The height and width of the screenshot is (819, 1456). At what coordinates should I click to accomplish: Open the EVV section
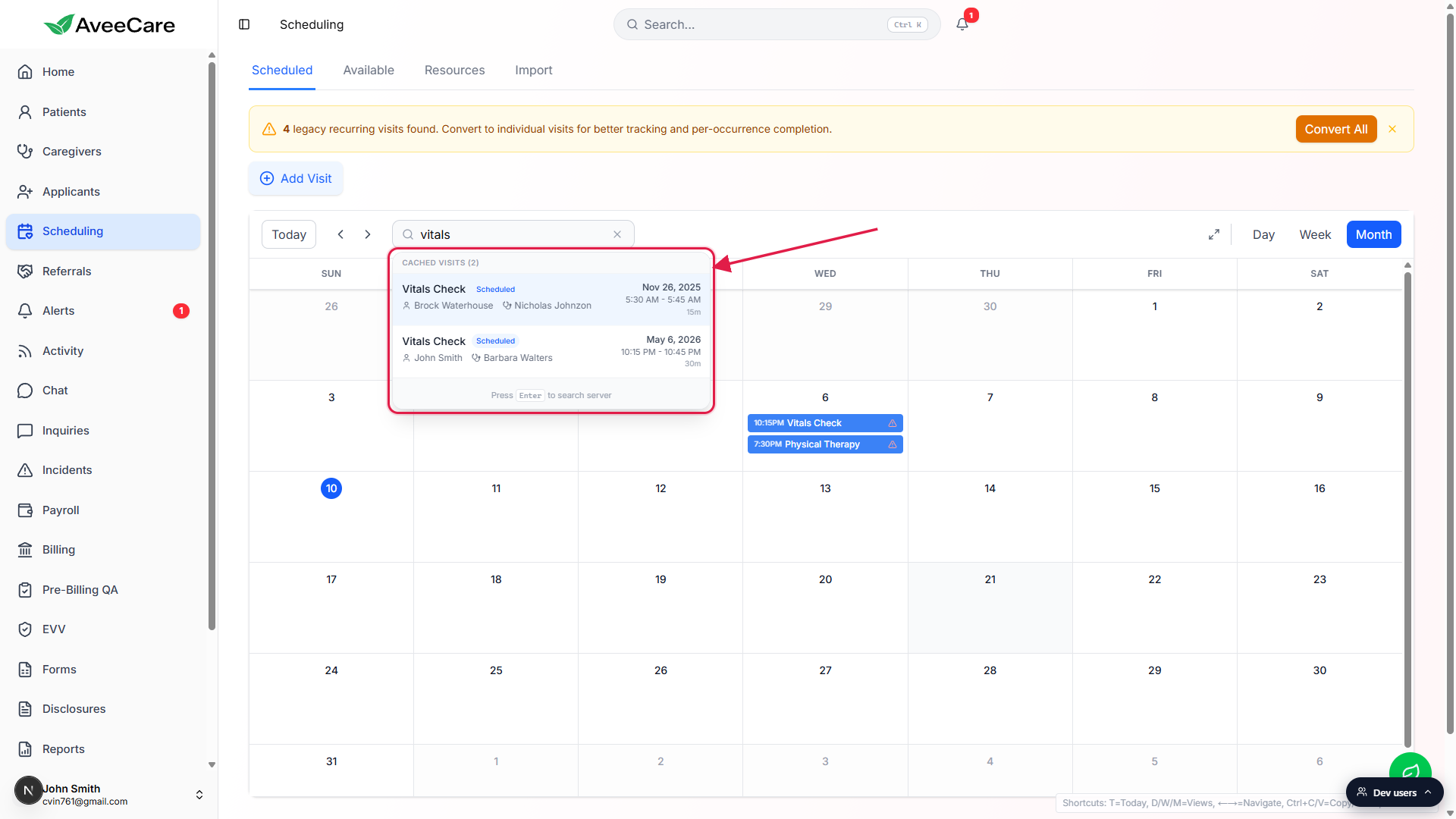103,629
